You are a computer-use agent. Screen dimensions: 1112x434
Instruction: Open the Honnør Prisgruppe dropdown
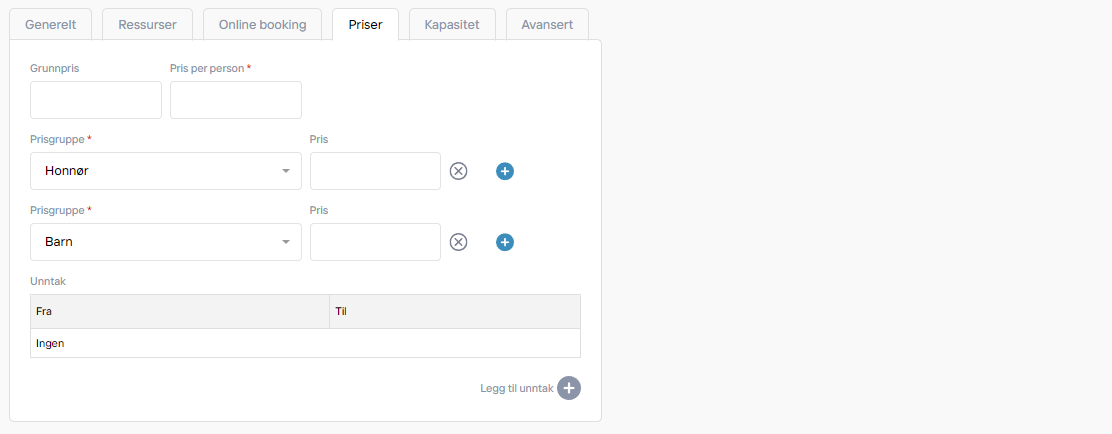pos(165,171)
